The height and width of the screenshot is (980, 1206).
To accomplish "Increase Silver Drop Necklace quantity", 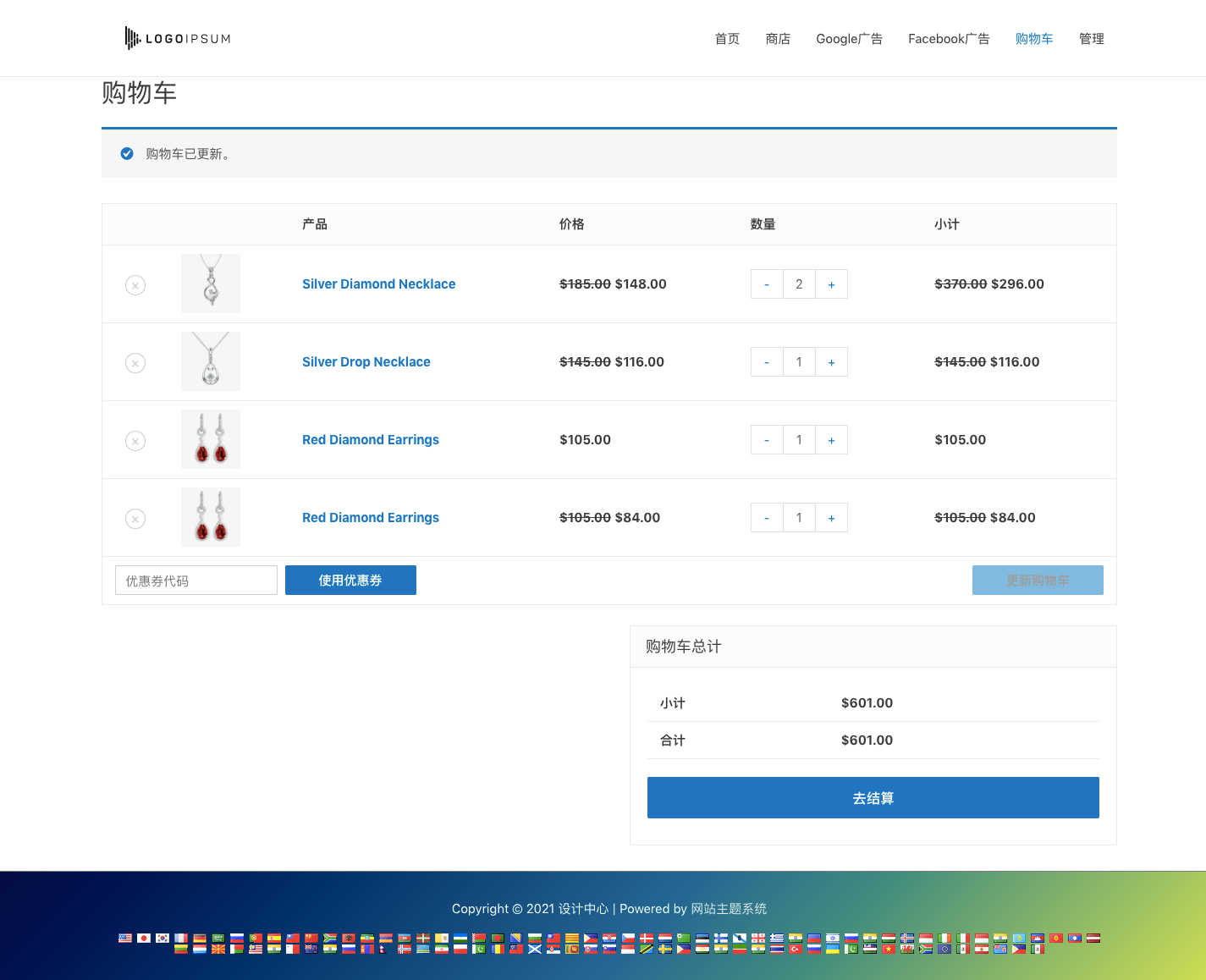I will (831, 362).
